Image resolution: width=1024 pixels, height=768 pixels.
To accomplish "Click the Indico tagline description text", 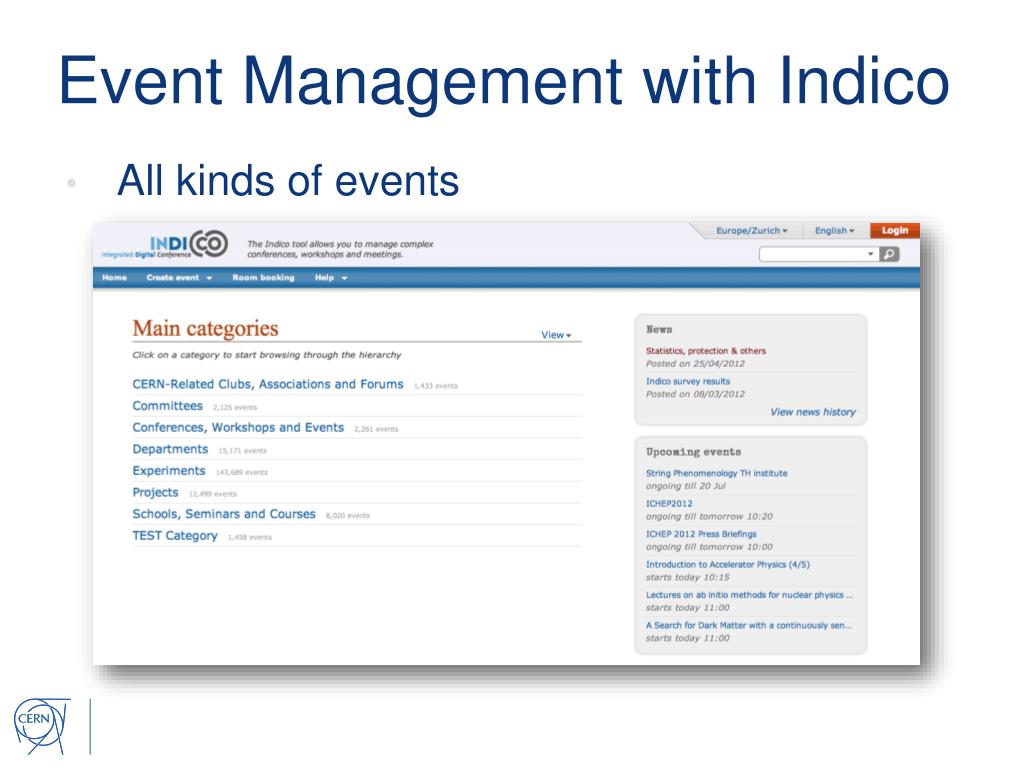I will pyautogui.click(x=340, y=249).
